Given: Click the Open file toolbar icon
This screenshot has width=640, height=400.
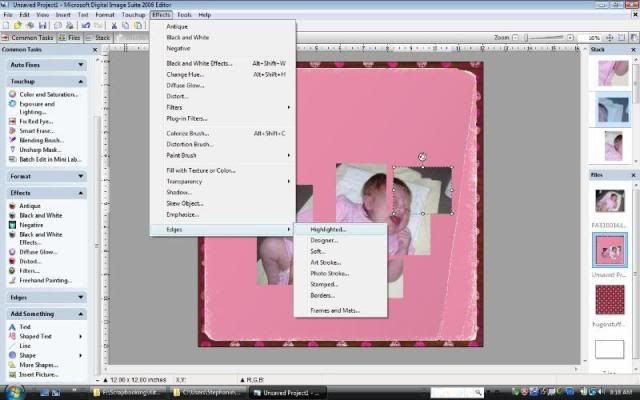Looking at the screenshot, I should point(17,25).
